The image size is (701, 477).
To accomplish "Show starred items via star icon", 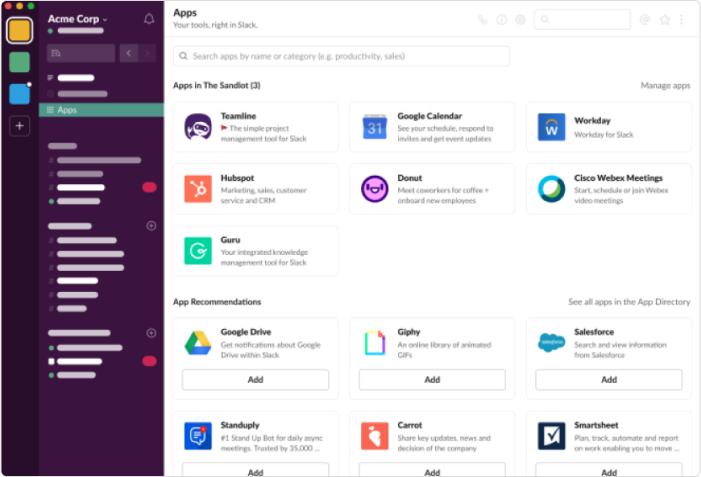I will 665,20.
